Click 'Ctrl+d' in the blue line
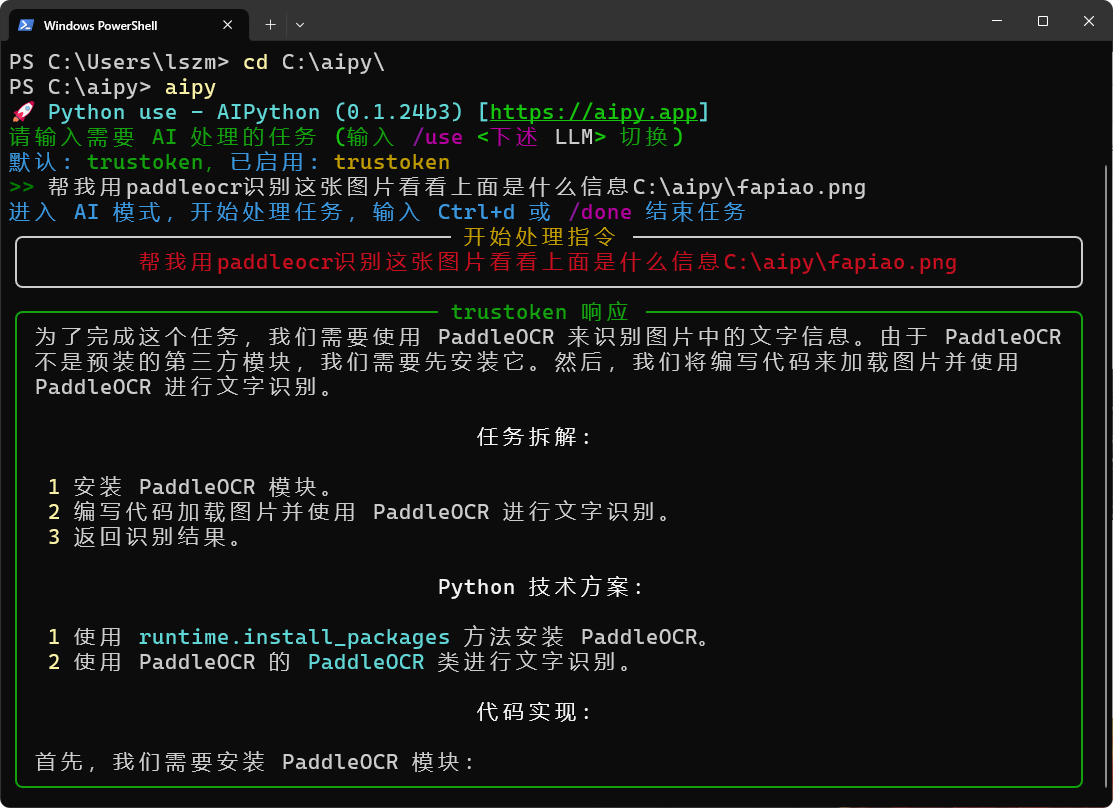Image resolution: width=1113 pixels, height=808 pixels. click(476, 212)
